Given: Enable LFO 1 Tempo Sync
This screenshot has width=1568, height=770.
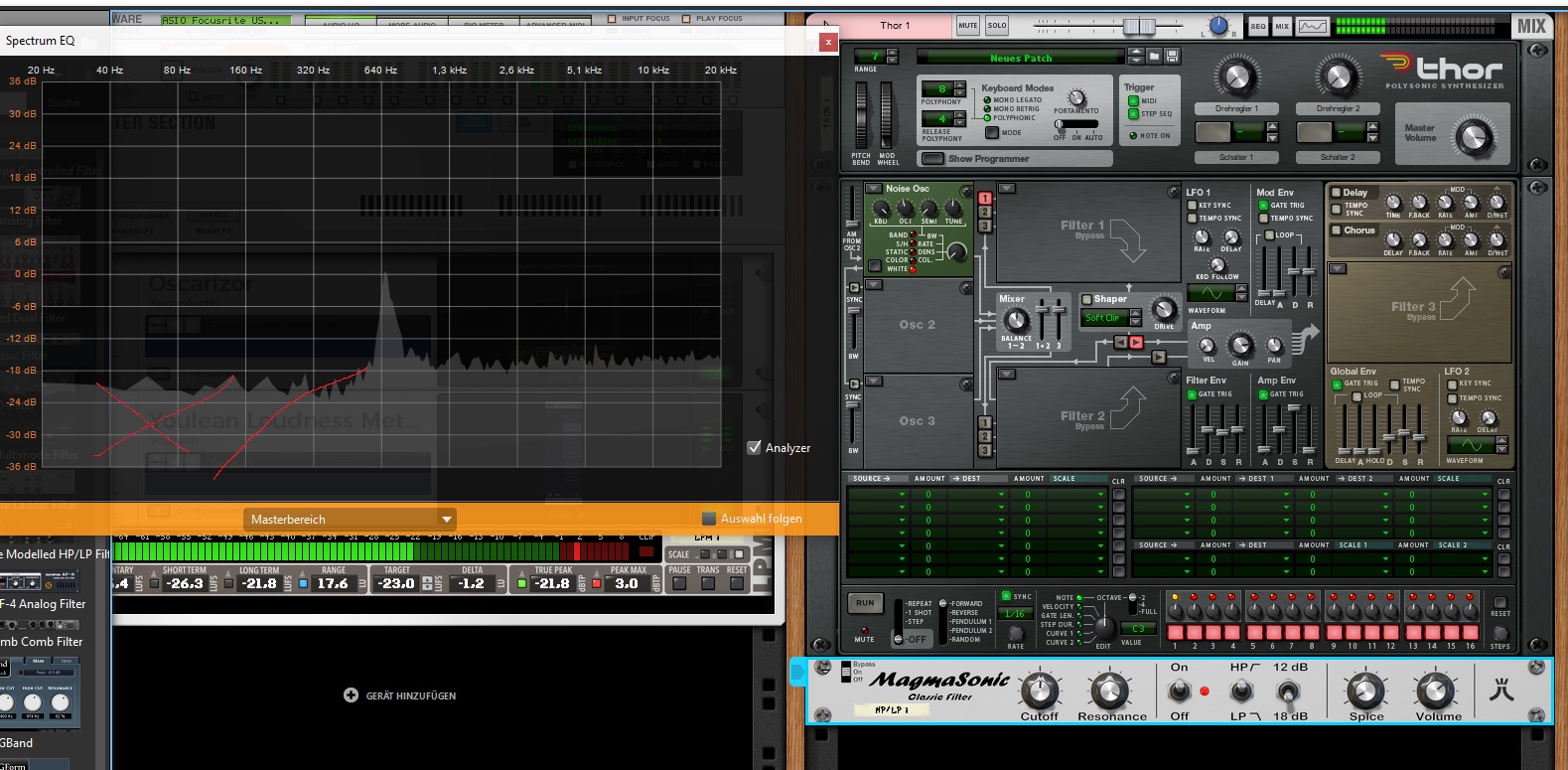Looking at the screenshot, I should point(1192,219).
